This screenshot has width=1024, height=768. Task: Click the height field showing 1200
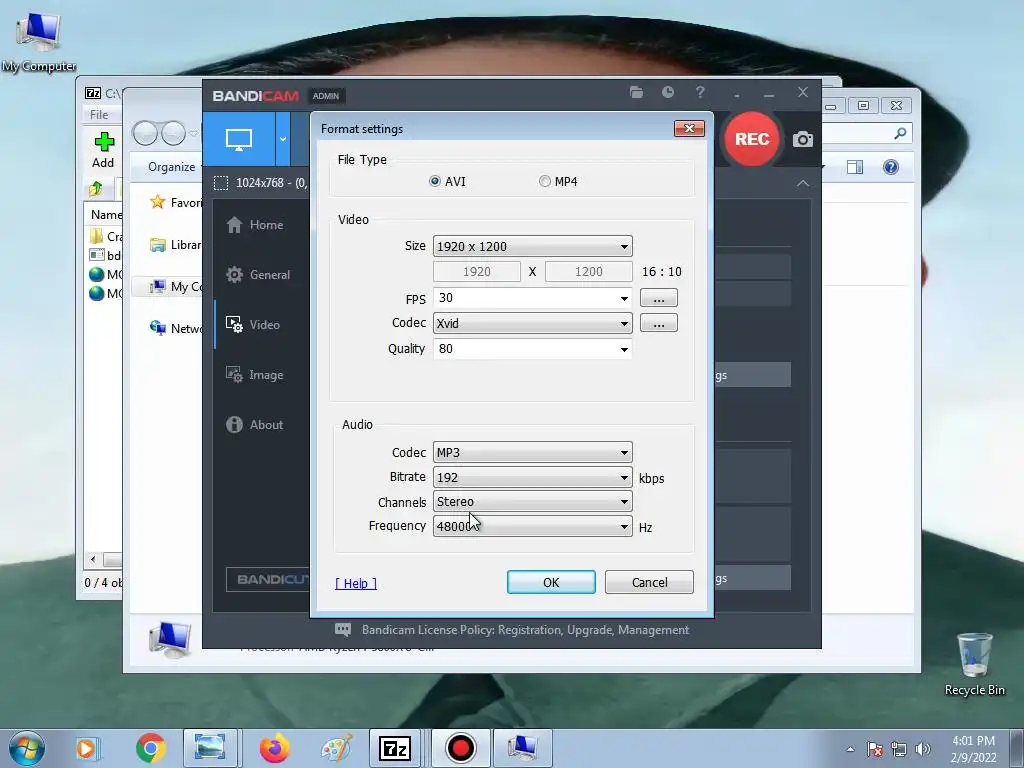pos(588,272)
